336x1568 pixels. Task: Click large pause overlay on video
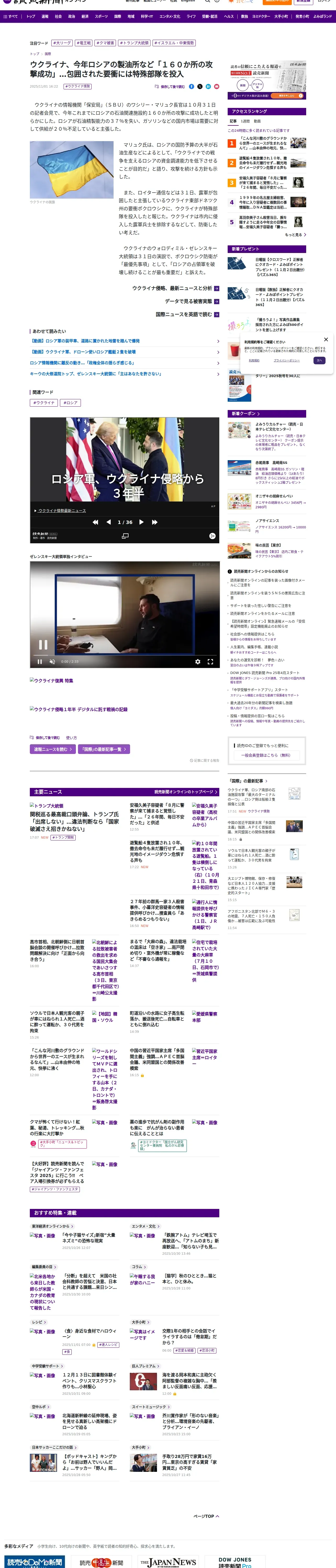click(x=43, y=645)
